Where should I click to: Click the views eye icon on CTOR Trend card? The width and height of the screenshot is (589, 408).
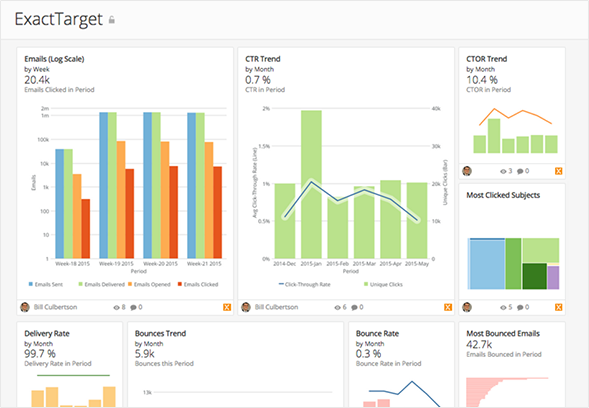[x=503, y=171]
